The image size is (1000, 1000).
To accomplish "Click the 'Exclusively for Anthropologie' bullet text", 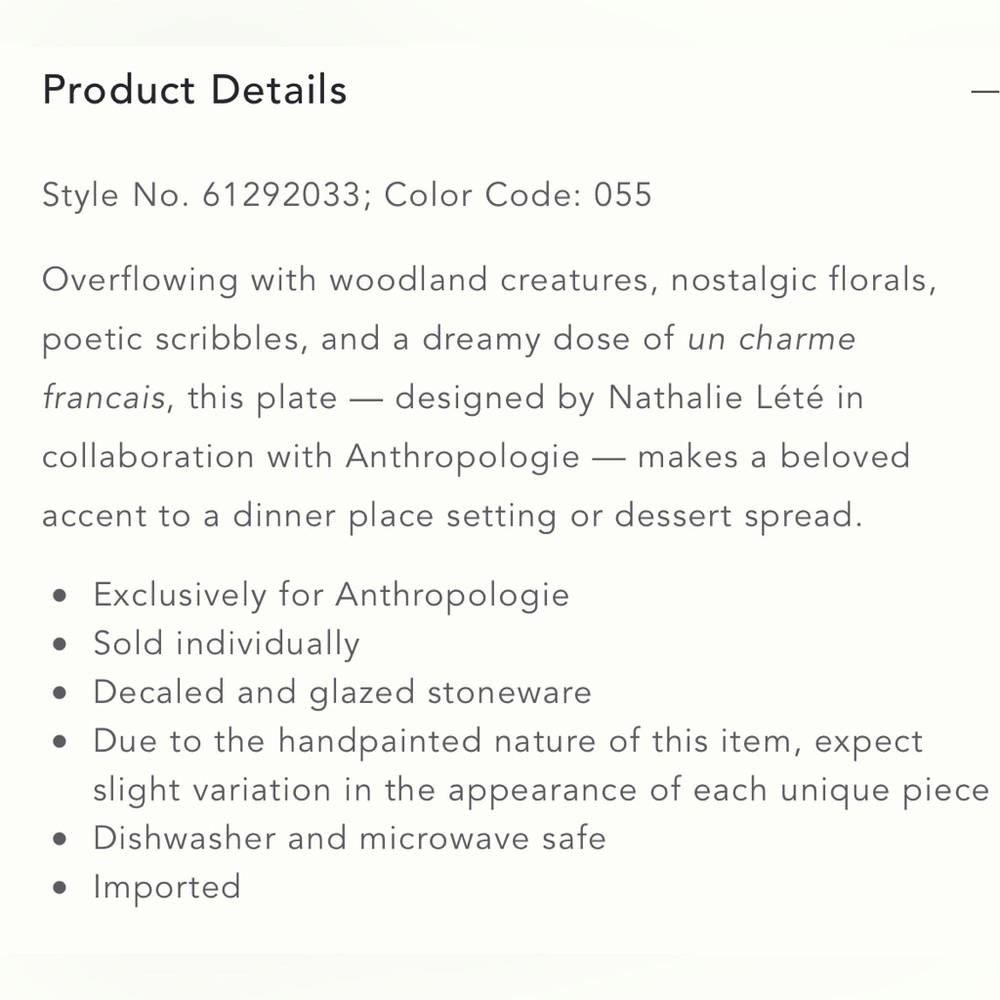I will pyautogui.click(x=331, y=595).
